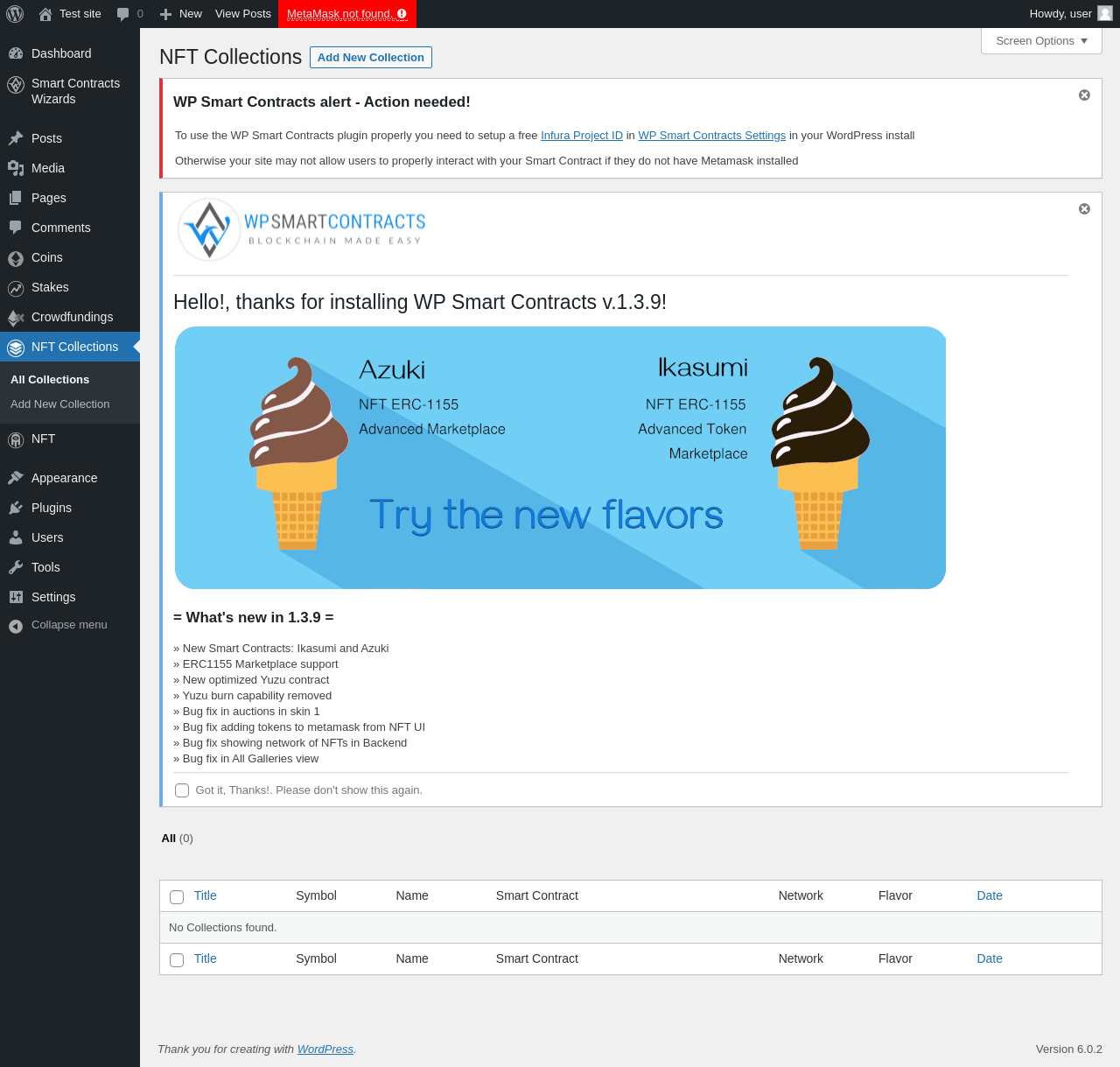This screenshot has height=1067, width=1120.
Task: Click the Flavor column header
Action: 895,895
